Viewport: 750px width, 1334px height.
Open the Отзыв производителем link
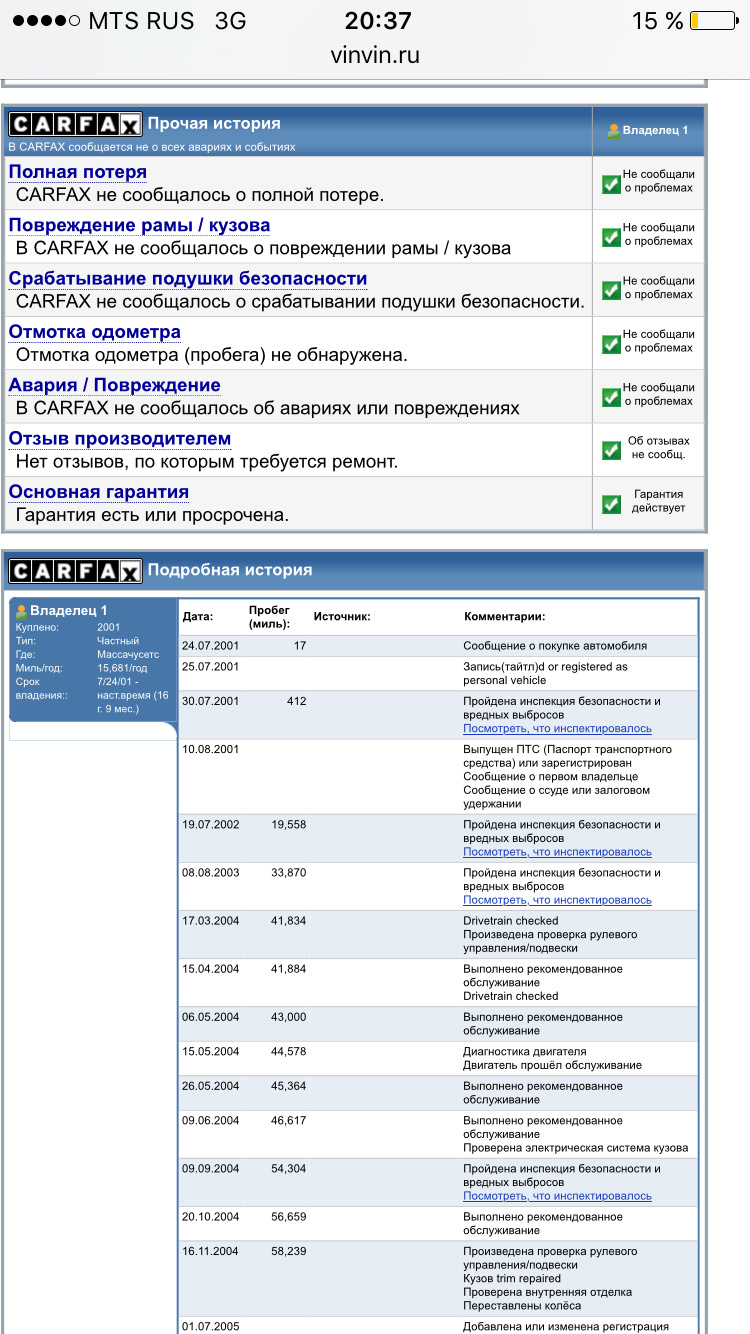pyautogui.click(x=120, y=438)
